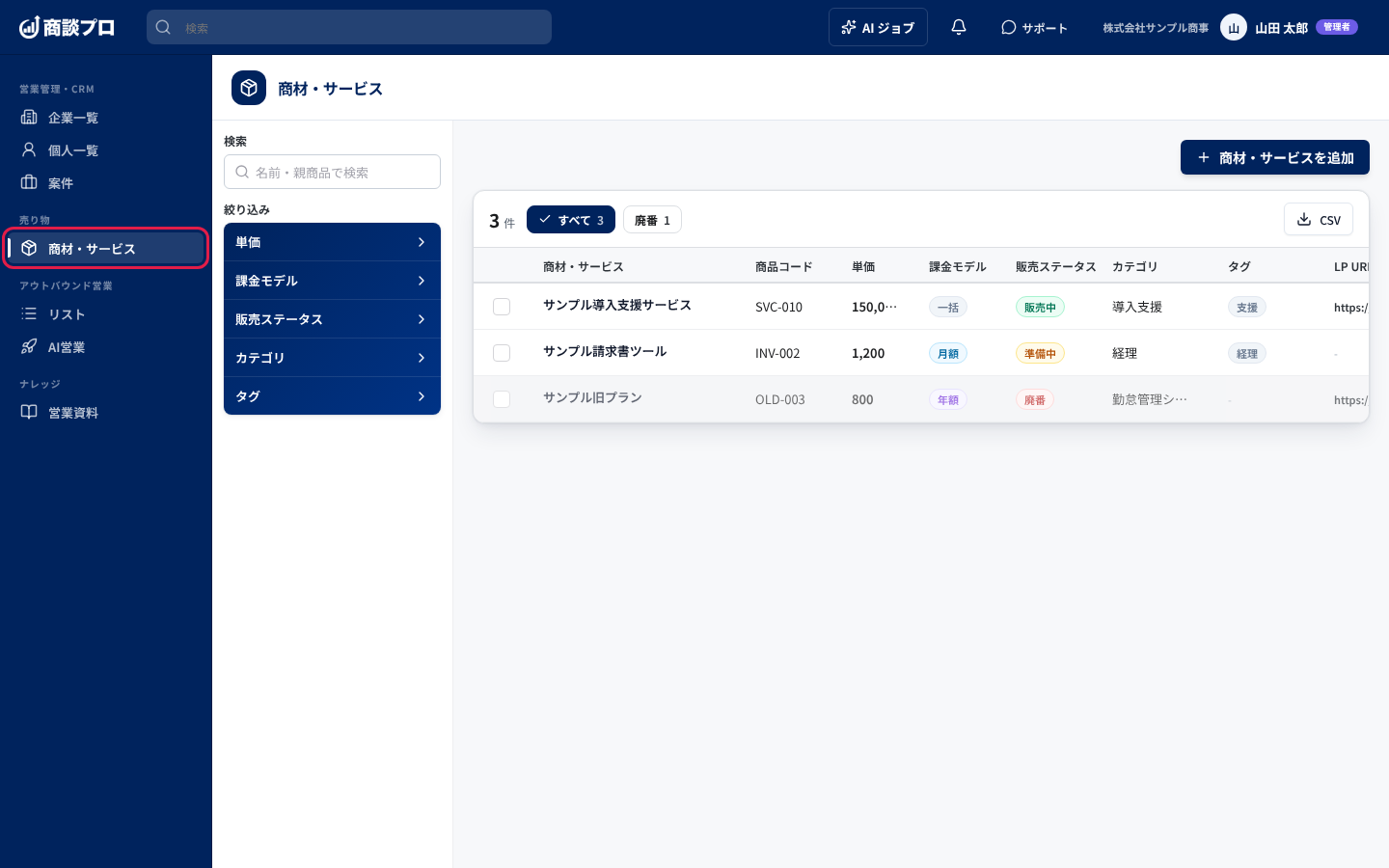The width and height of the screenshot is (1389, 868).
Task: Click the 個人一覧 person icon
Action: (x=29, y=149)
